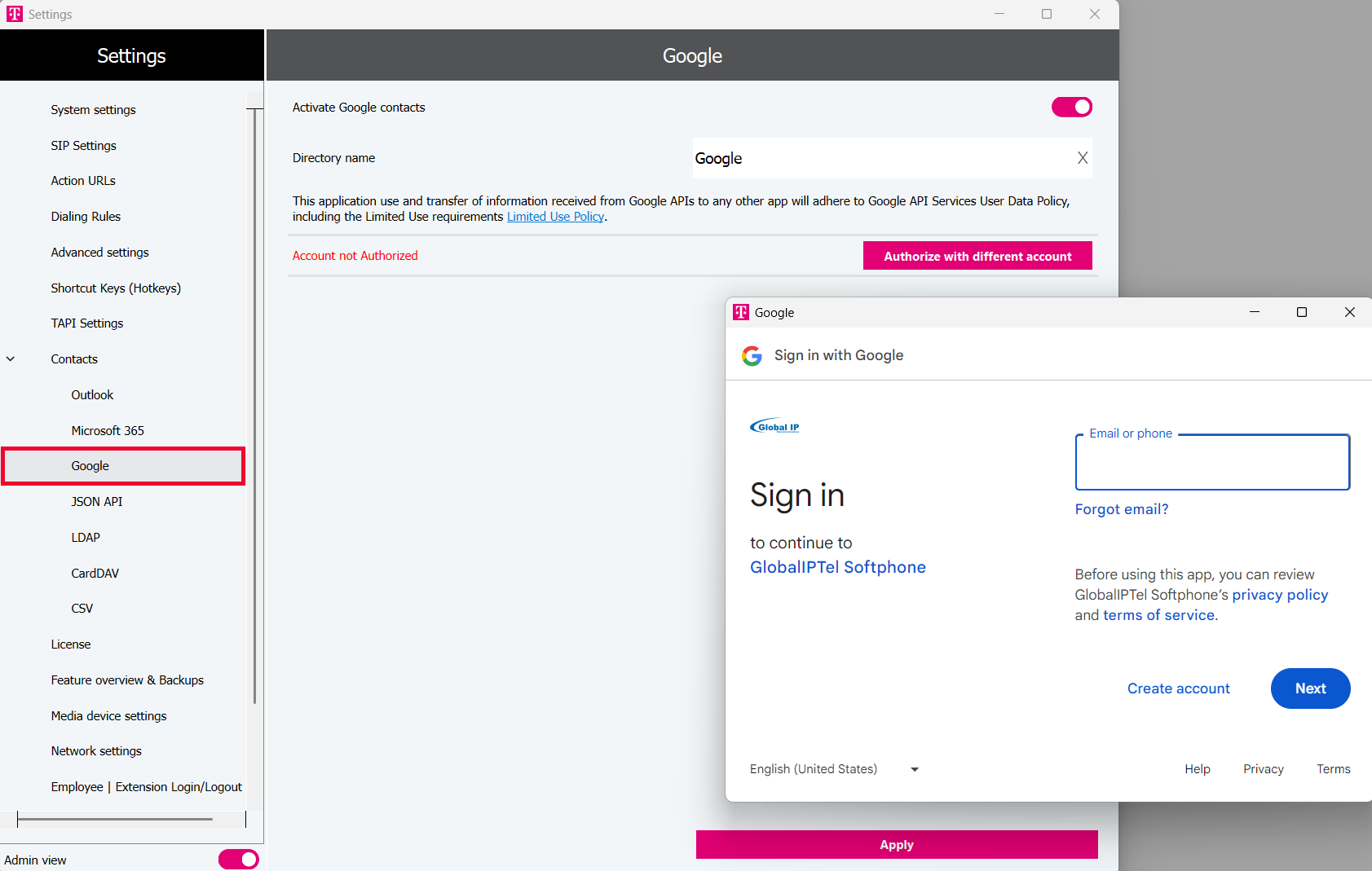1372x871 pixels.
Task: Select SIP Settings in the sidebar
Action: [x=83, y=145]
